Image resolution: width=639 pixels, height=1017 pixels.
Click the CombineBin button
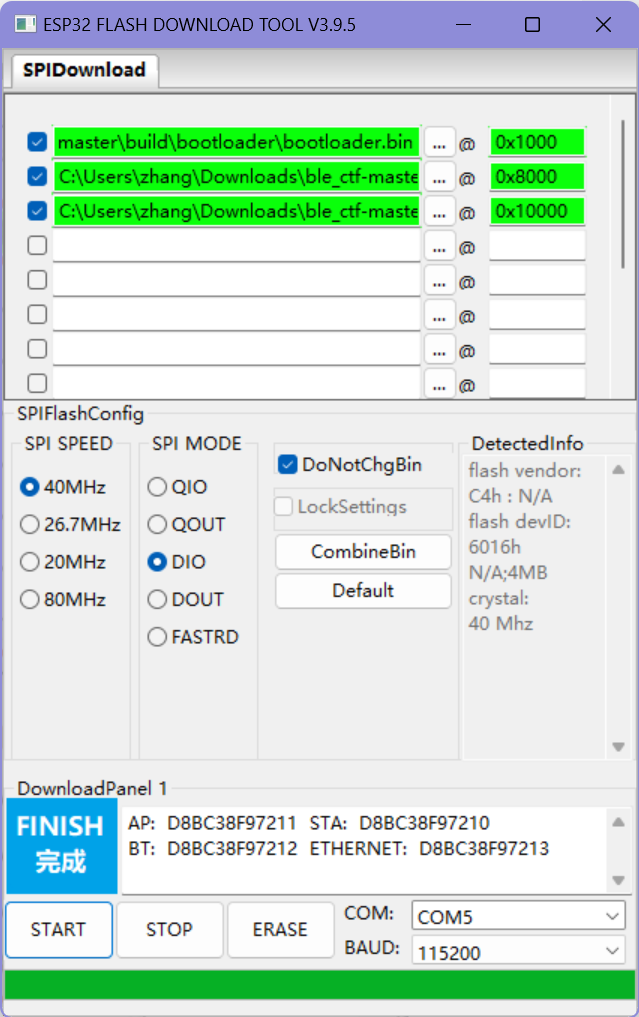(363, 552)
